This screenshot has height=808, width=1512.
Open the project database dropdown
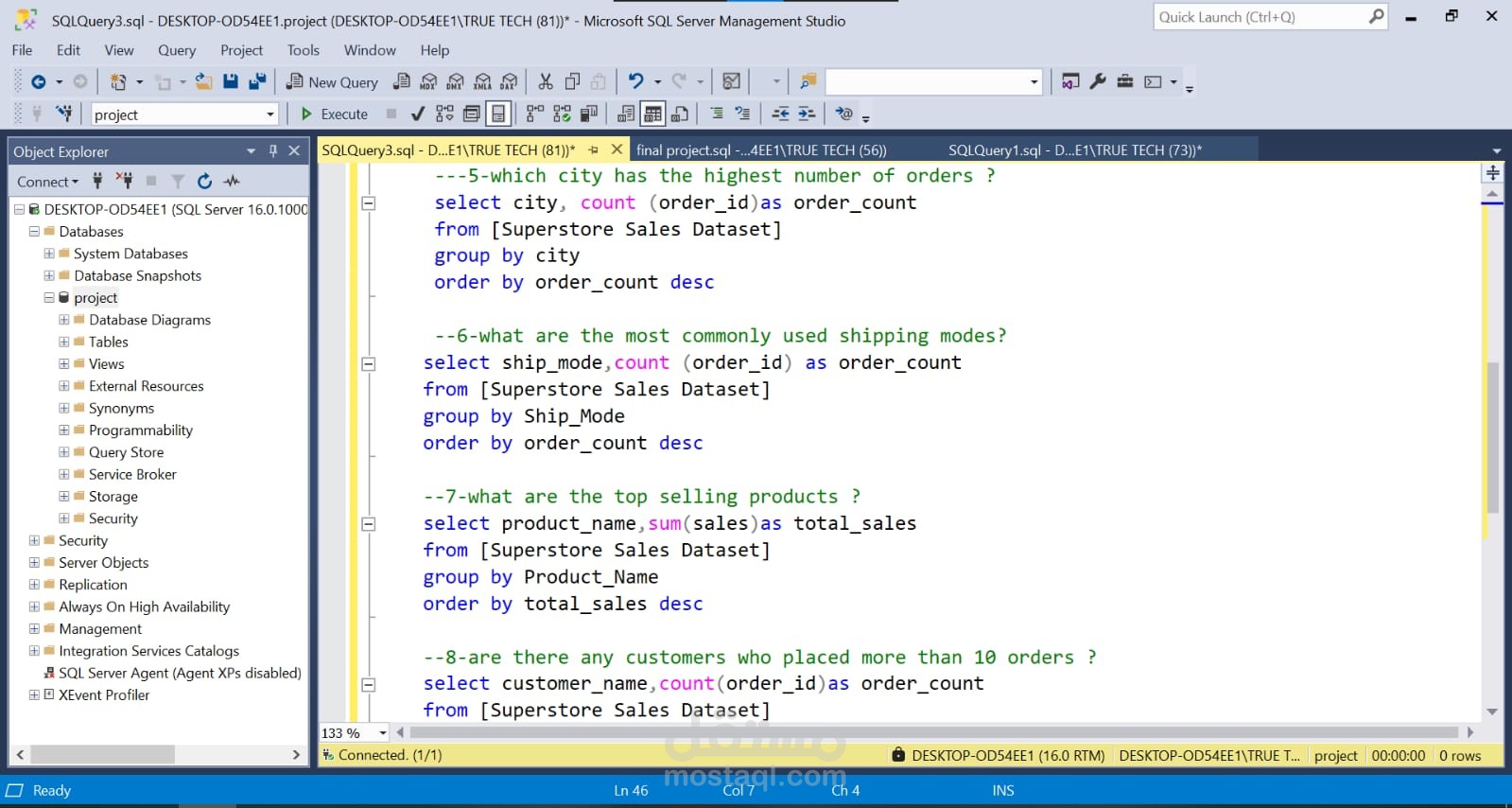click(x=269, y=114)
